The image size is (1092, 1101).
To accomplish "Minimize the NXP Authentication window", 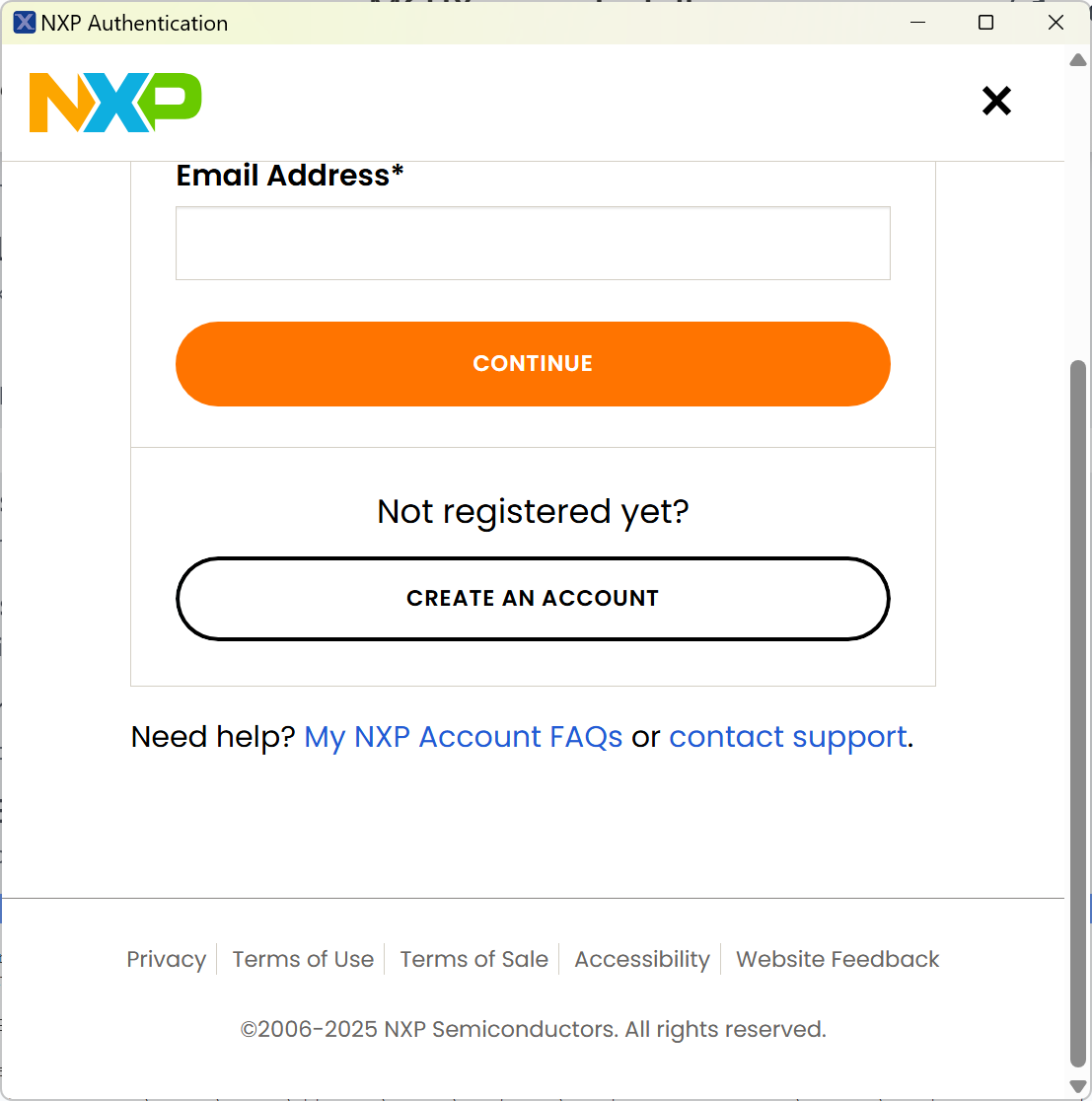I will point(917,23).
